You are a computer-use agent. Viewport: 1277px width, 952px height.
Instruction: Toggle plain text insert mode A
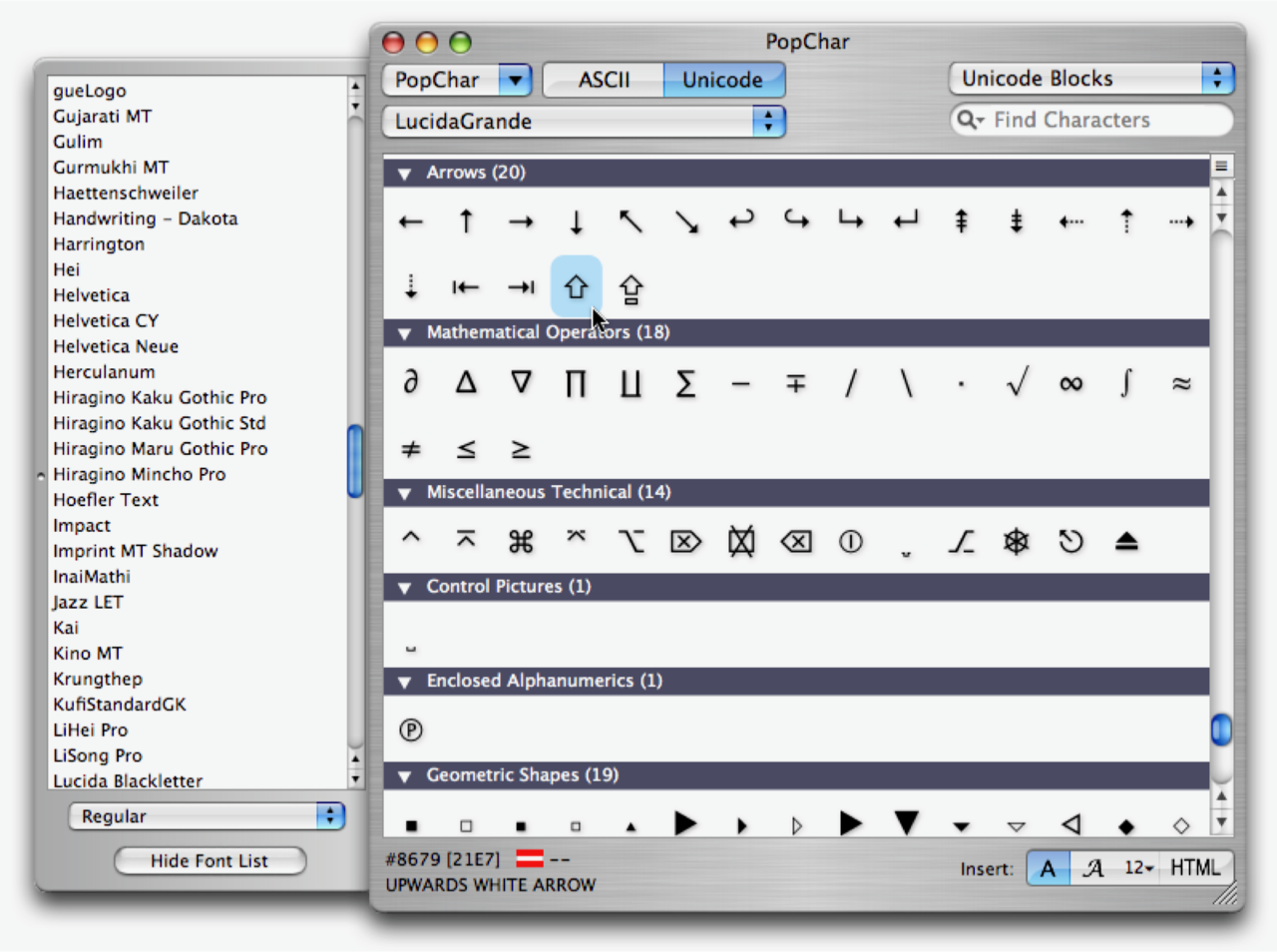click(x=1048, y=868)
